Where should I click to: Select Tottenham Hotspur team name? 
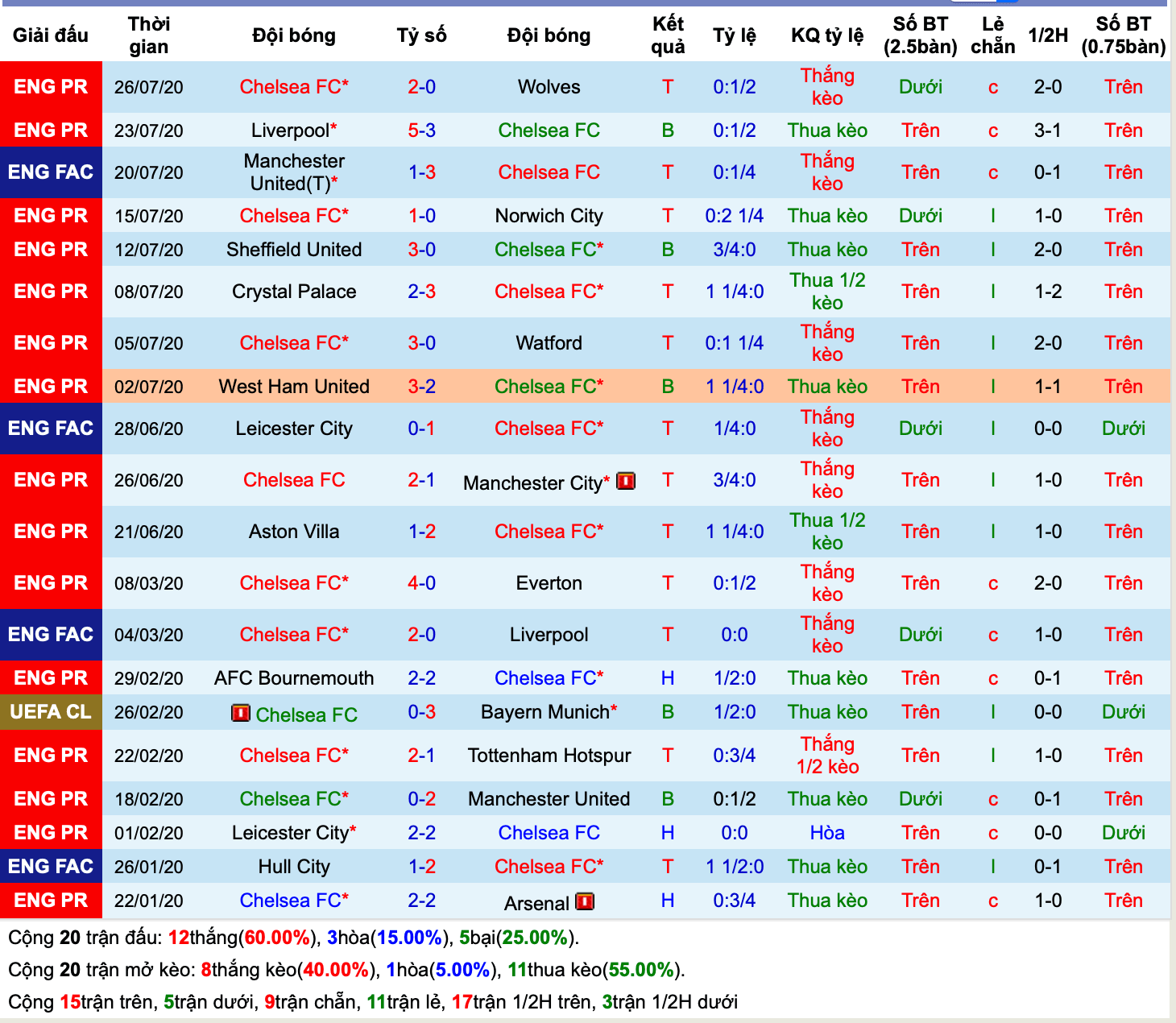pos(549,756)
